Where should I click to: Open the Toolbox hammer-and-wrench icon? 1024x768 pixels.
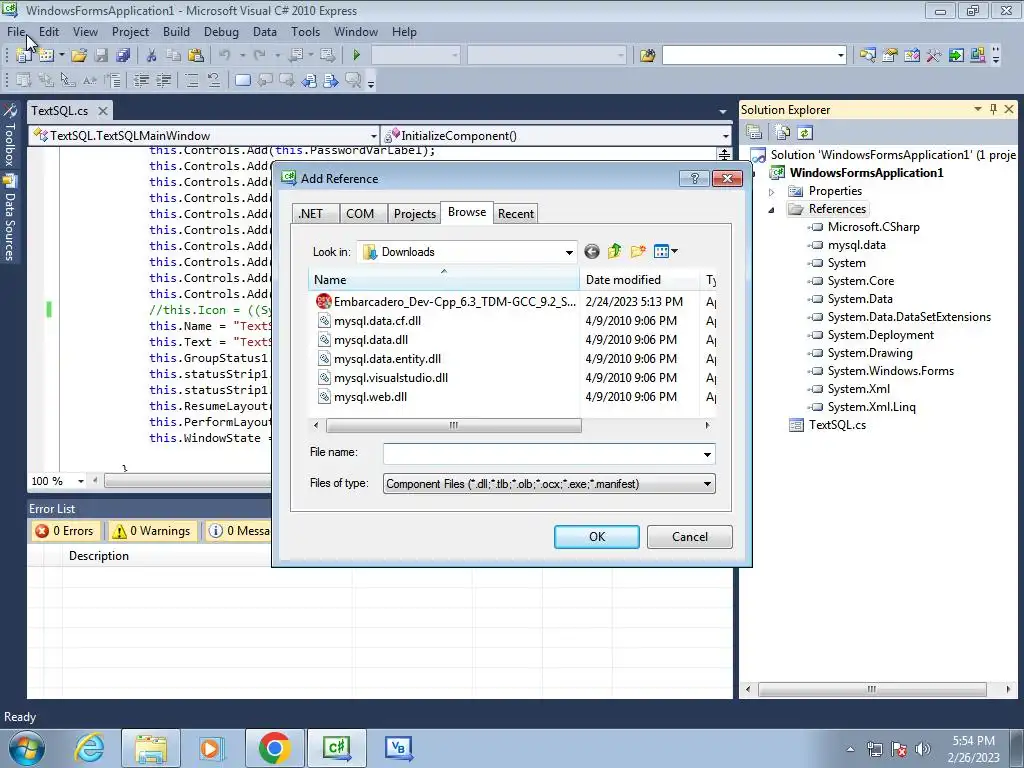pyautogui.click(x=934, y=56)
